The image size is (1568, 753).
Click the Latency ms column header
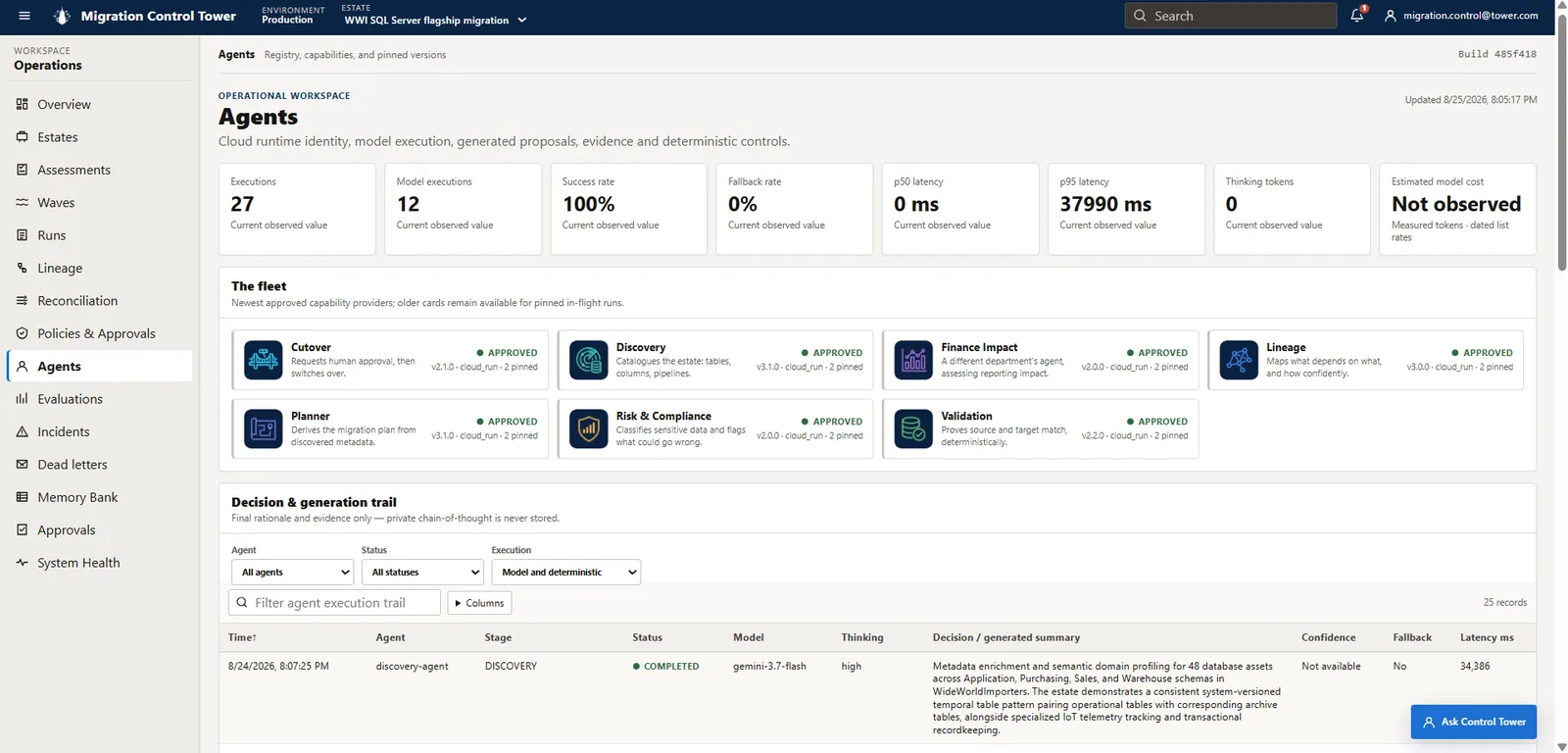click(1487, 637)
